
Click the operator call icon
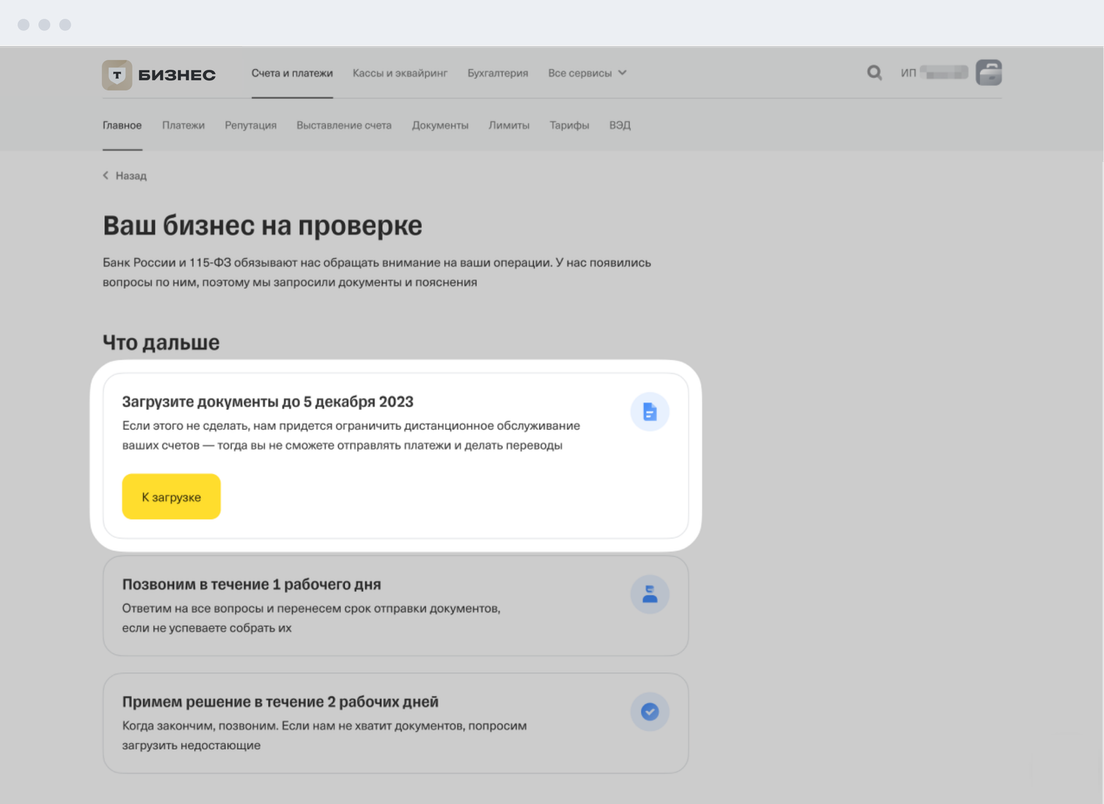[x=649, y=595]
